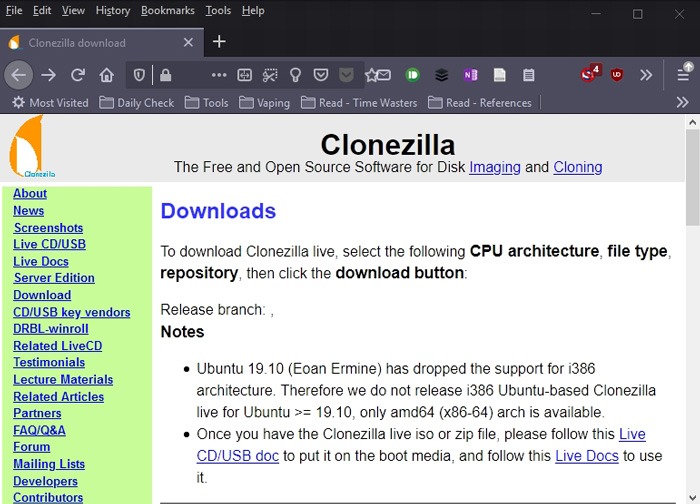Save page to Pocket icon

pos(321,75)
